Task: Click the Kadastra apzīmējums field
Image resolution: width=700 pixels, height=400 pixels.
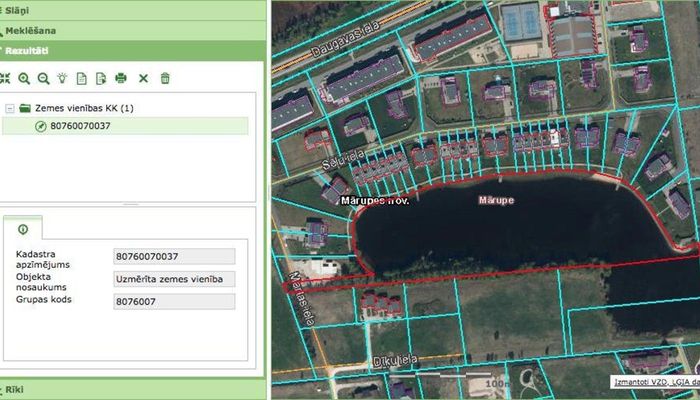Action: 174,257
